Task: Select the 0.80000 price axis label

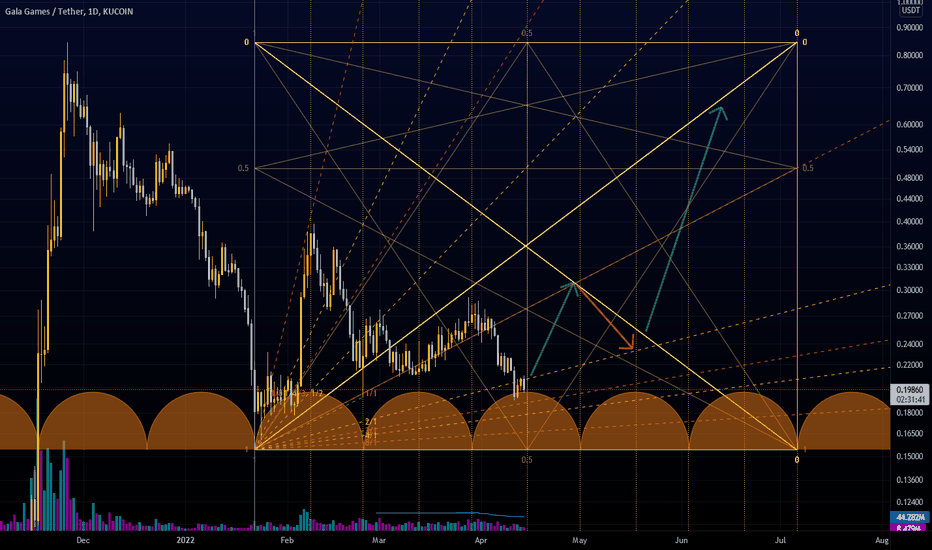Action: (909, 55)
